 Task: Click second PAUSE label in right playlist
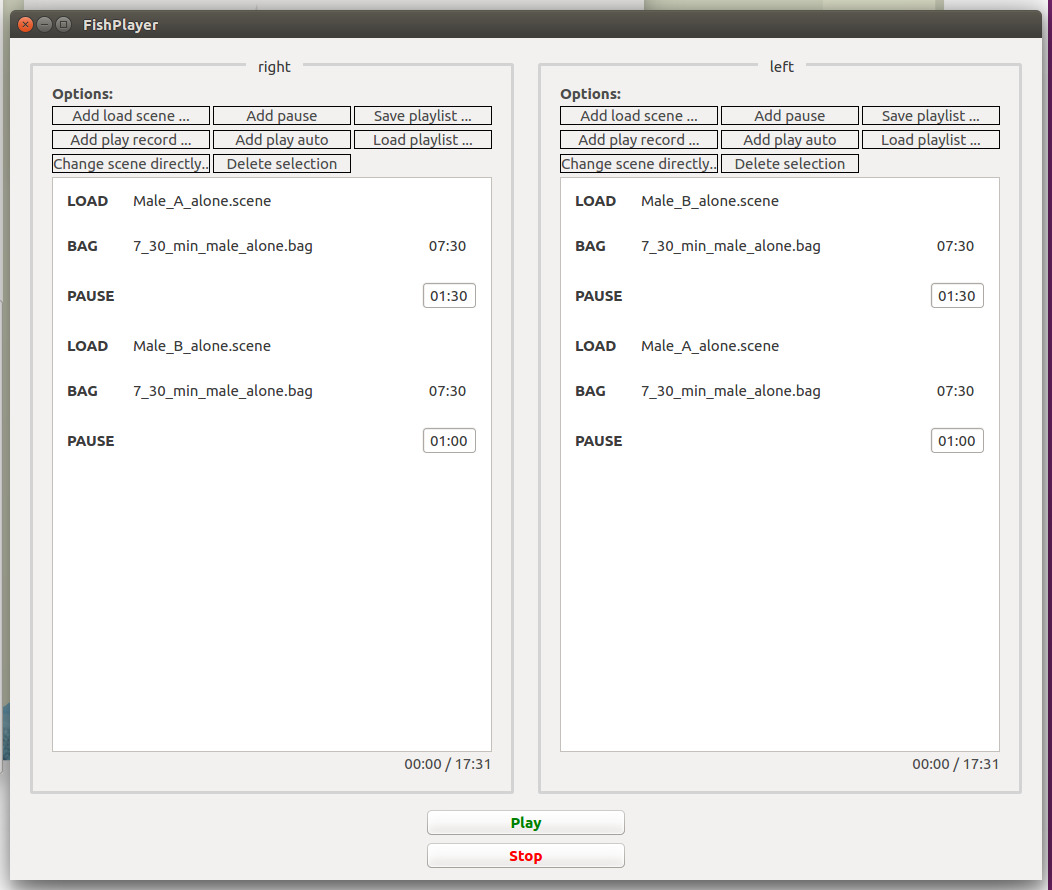(91, 441)
